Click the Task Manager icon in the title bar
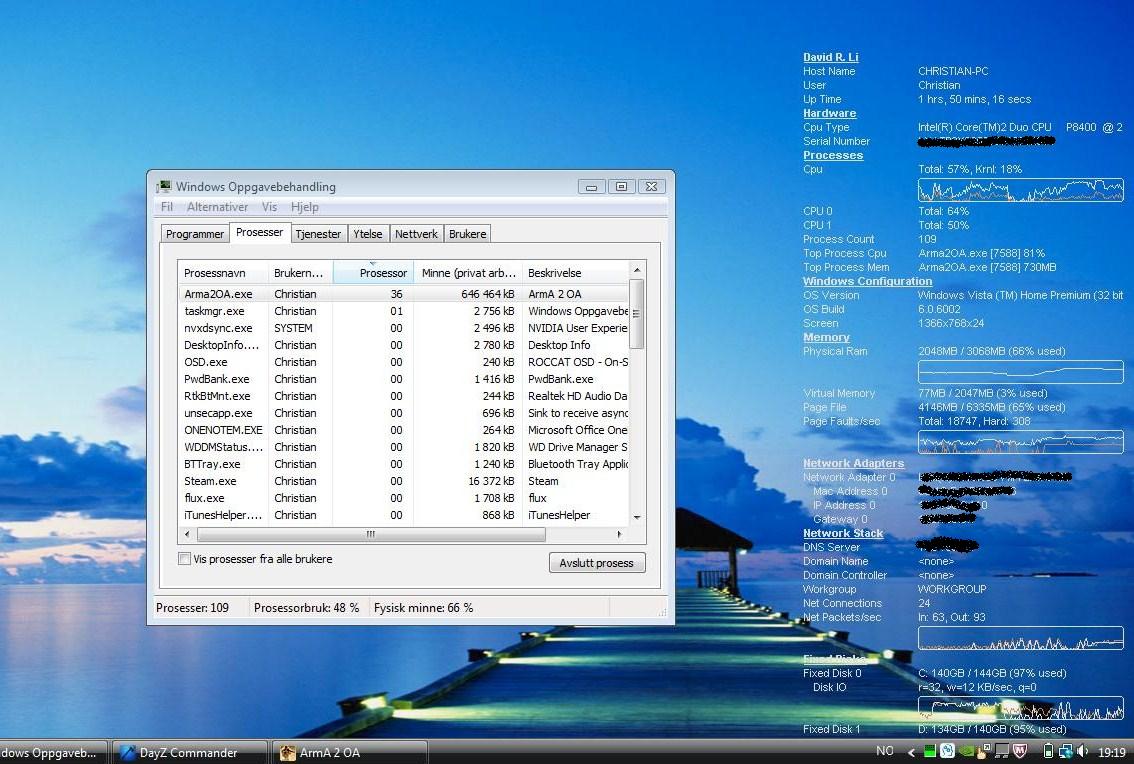1134x764 pixels. coord(164,187)
